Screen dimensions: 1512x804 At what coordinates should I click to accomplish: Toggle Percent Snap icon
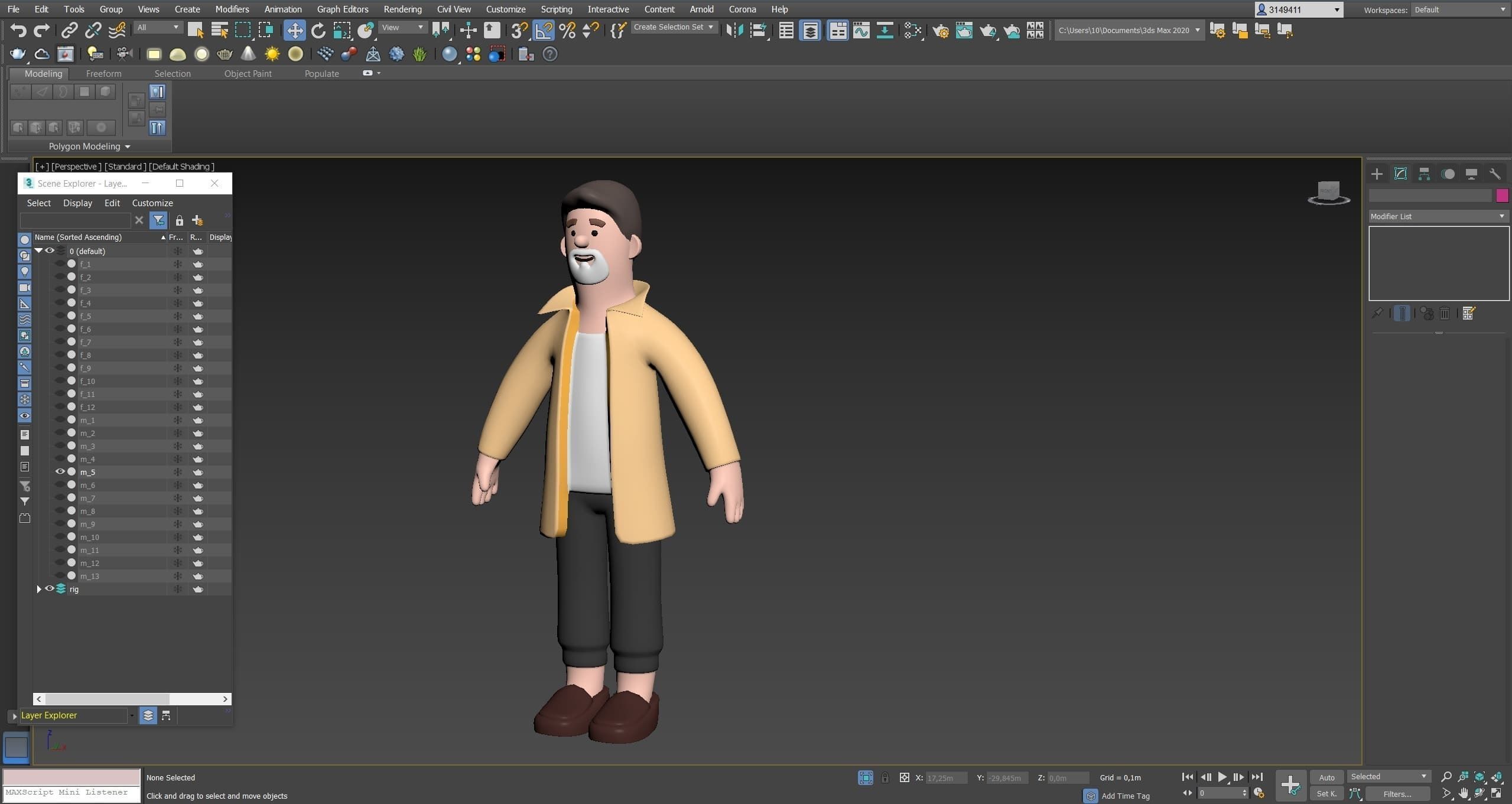tap(567, 30)
